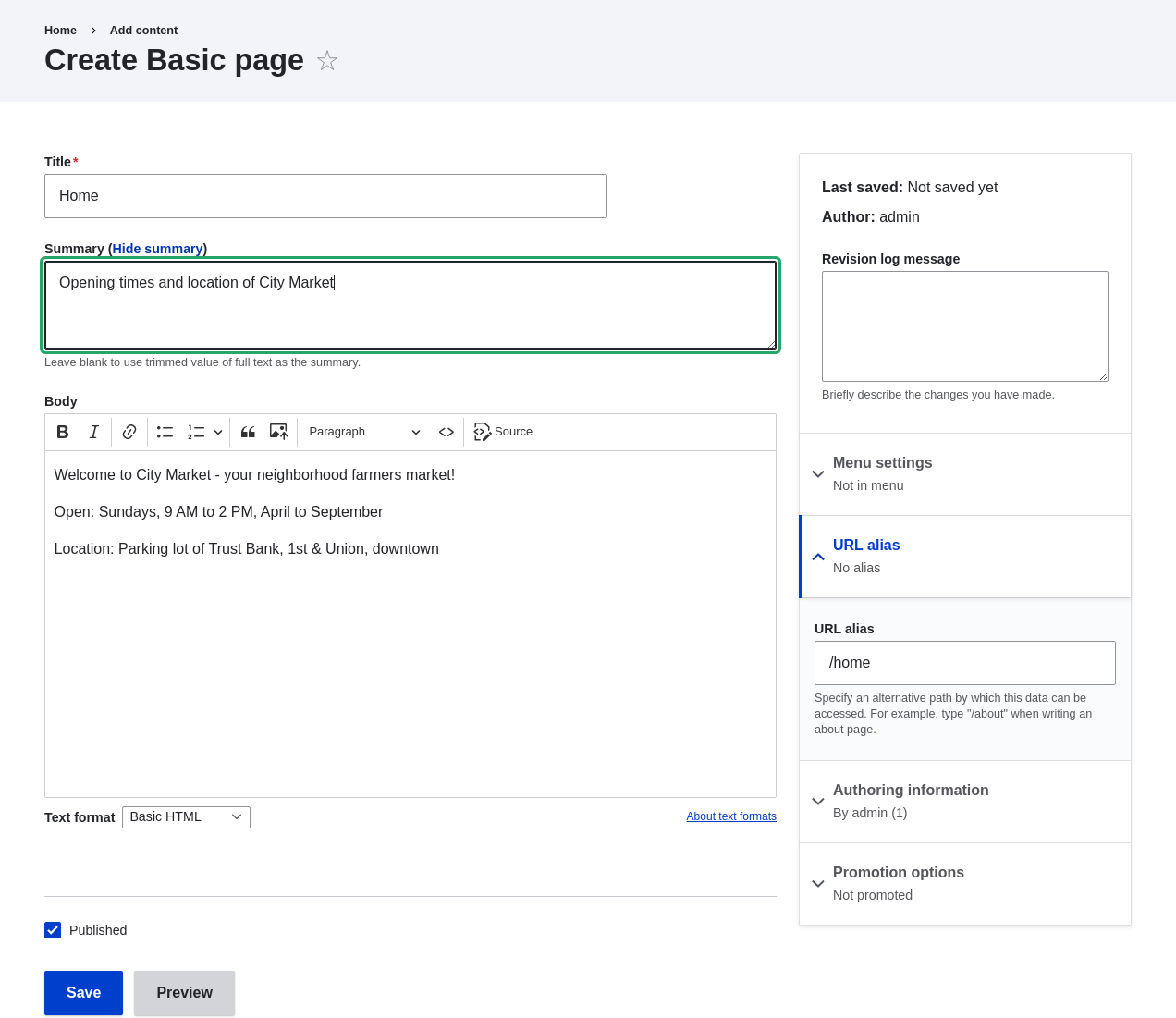The width and height of the screenshot is (1176, 1018).
Task: Apply italic formatting in the Body editor
Action: [x=93, y=431]
